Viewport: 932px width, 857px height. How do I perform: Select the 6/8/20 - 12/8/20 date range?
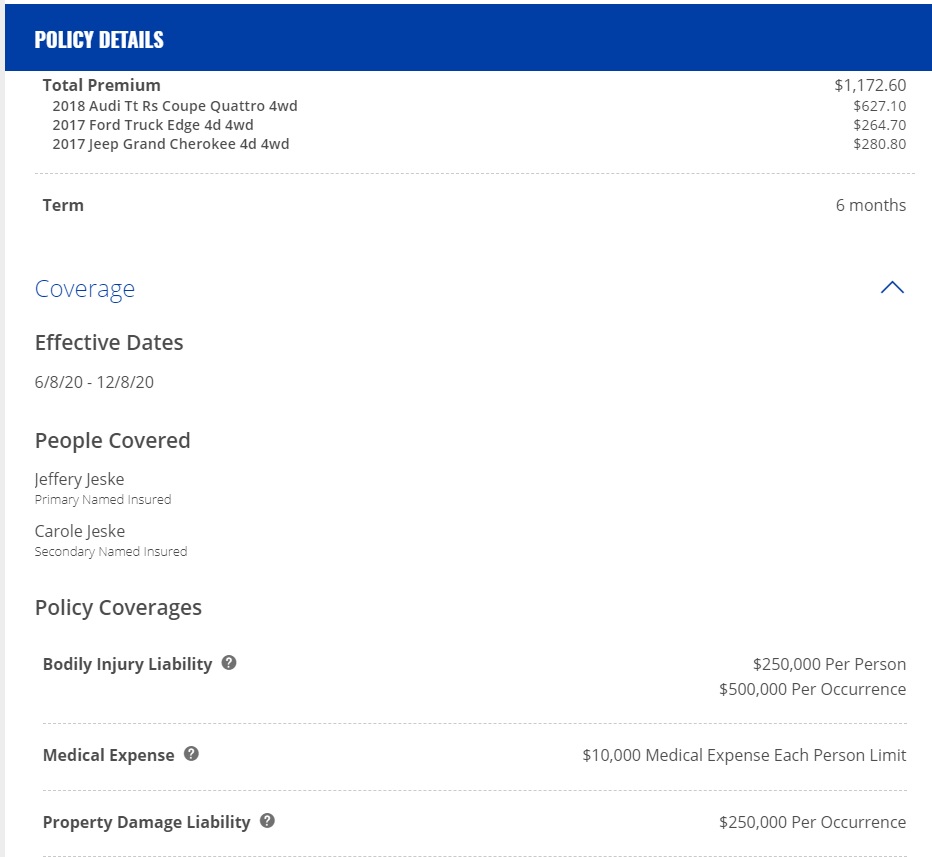94,382
